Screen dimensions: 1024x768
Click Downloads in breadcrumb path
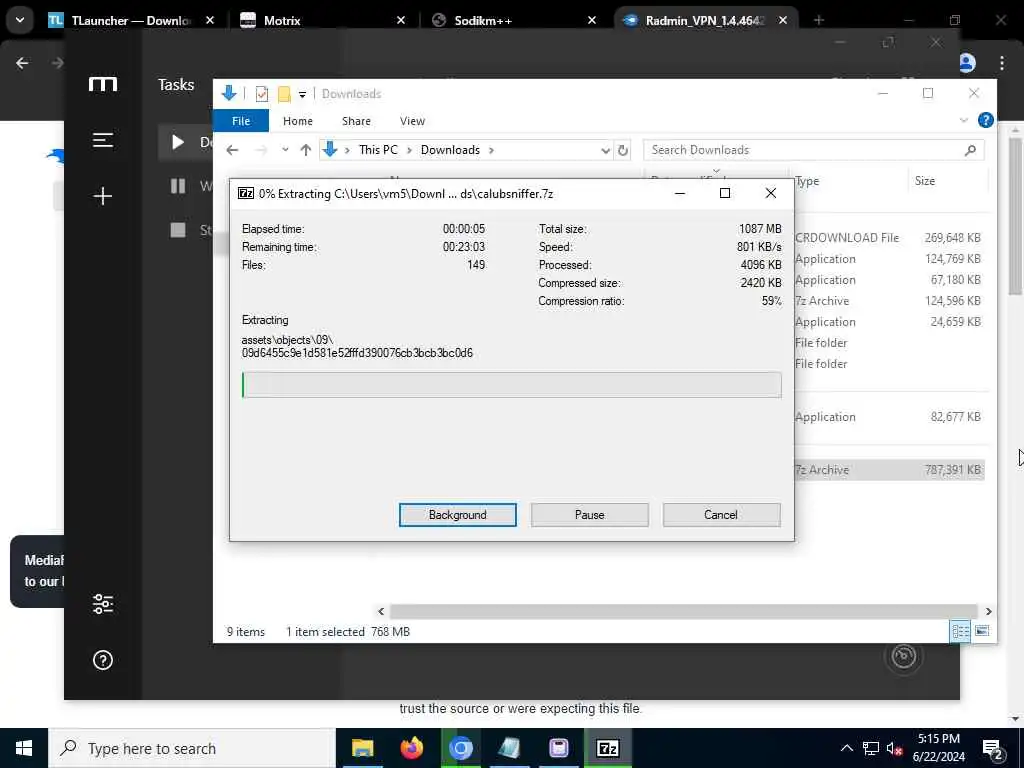click(450, 150)
